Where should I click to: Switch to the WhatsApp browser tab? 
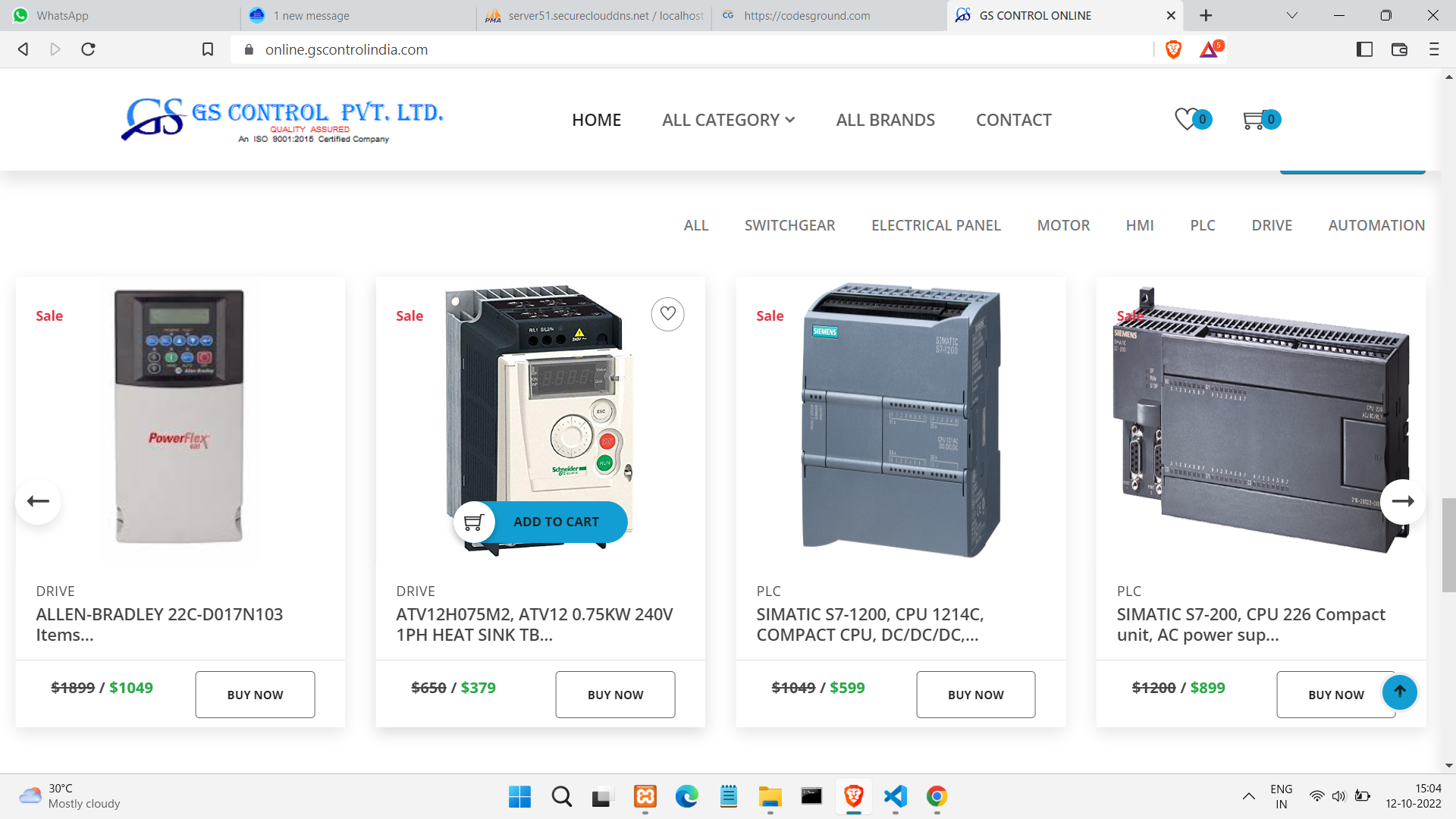[x=121, y=15]
